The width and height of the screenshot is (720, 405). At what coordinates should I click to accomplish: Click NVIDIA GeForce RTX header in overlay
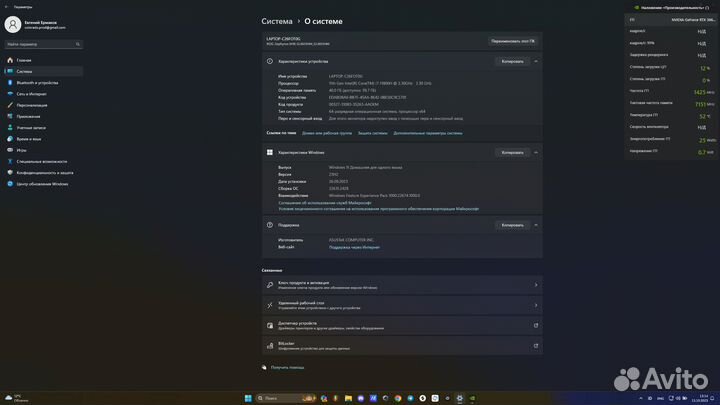click(x=693, y=20)
